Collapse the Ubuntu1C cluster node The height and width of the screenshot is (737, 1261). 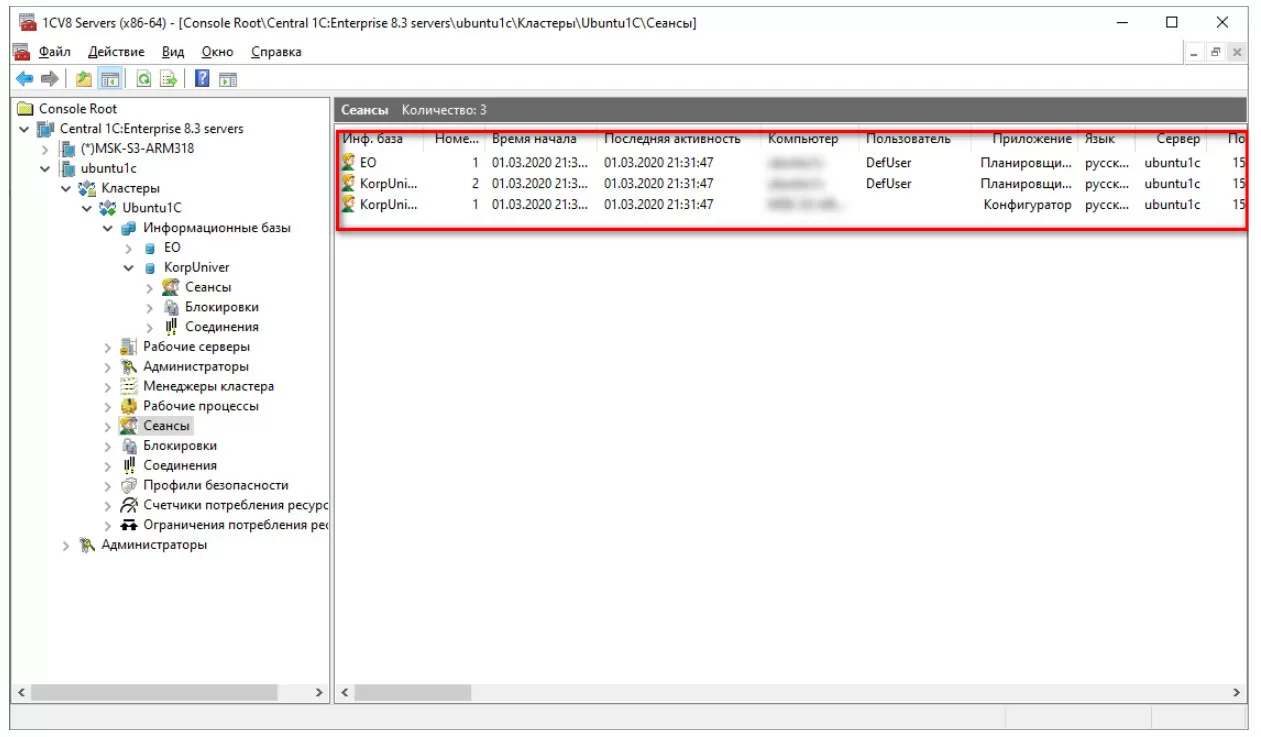pos(87,208)
